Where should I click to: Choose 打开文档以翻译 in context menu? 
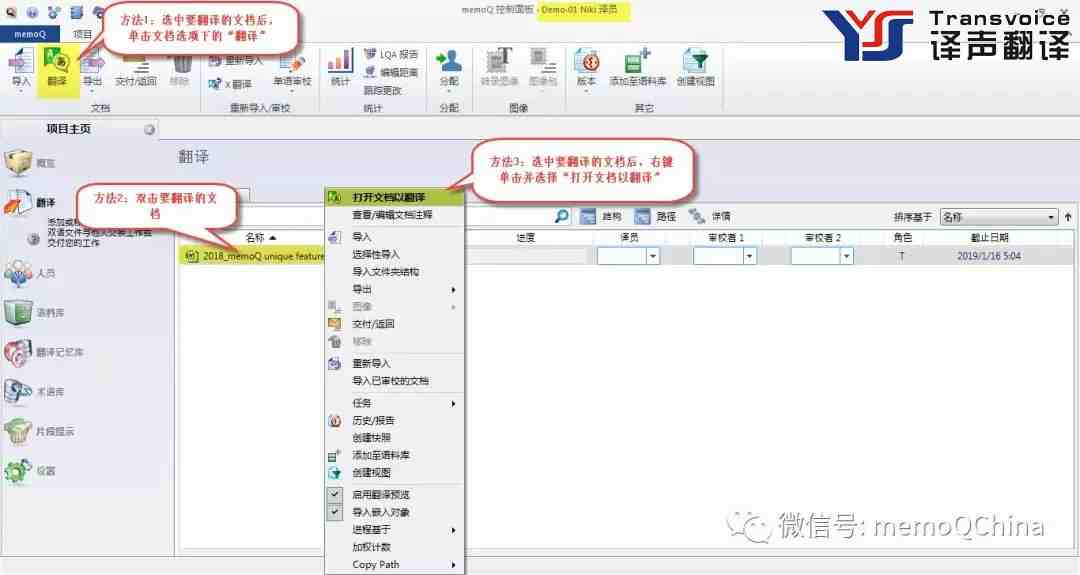pos(395,197)
